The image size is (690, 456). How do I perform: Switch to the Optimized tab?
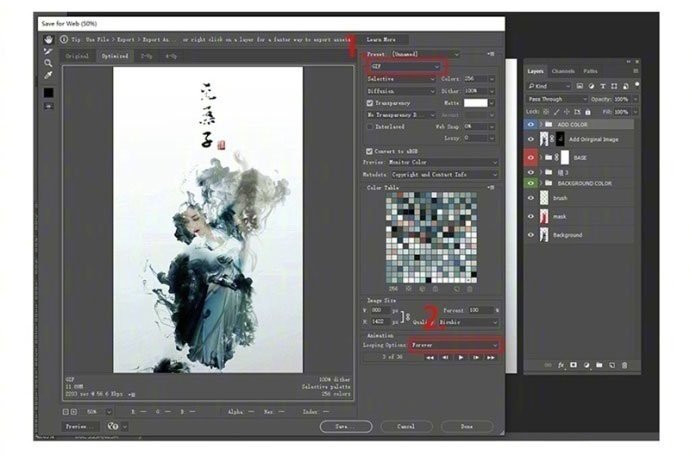click(x=115, y=56)
